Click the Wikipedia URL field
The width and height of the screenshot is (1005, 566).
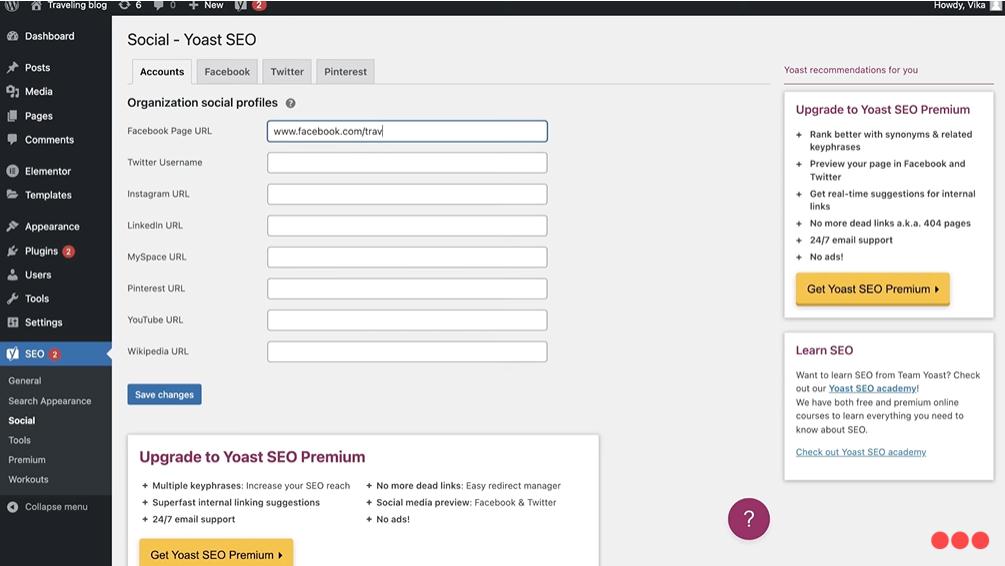point(407,351)
